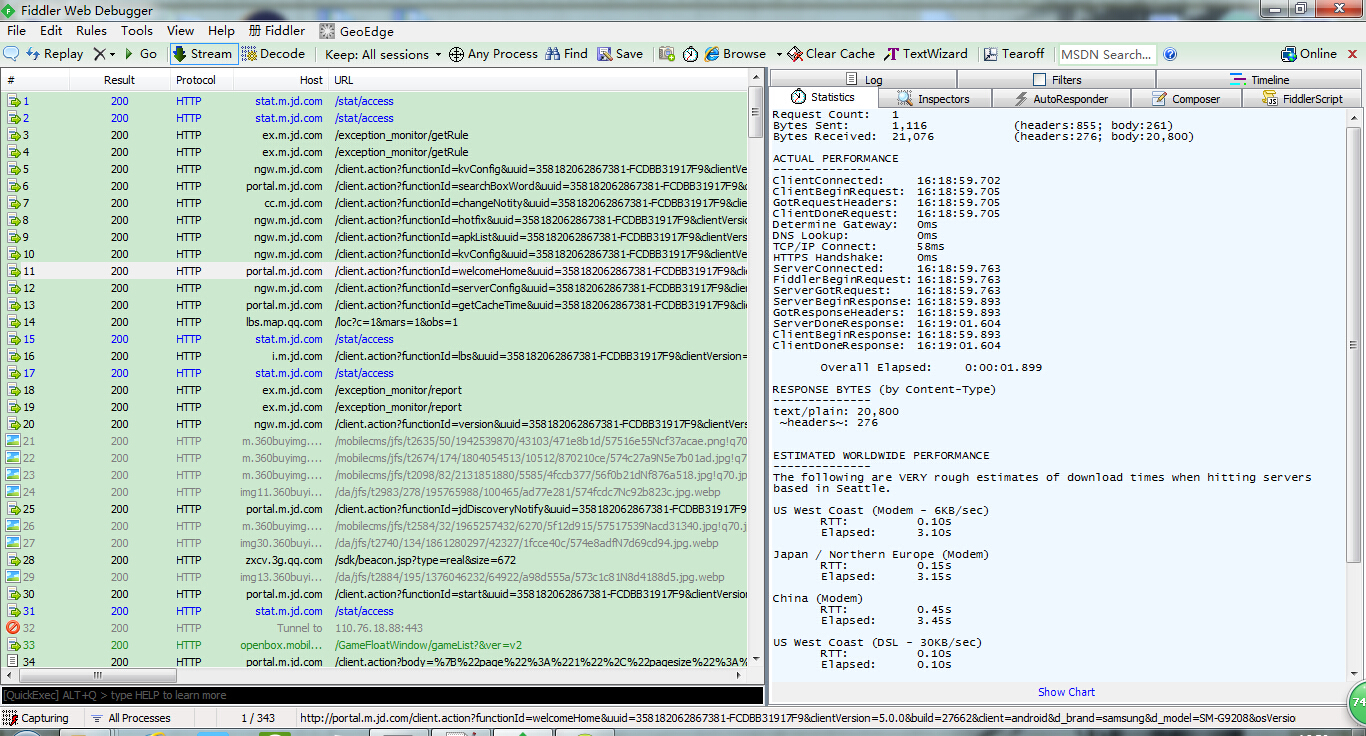The width and height of the screenshot is (1366, 736).
Task: Click the Go resume button
Action: click(x=140, y=54)
